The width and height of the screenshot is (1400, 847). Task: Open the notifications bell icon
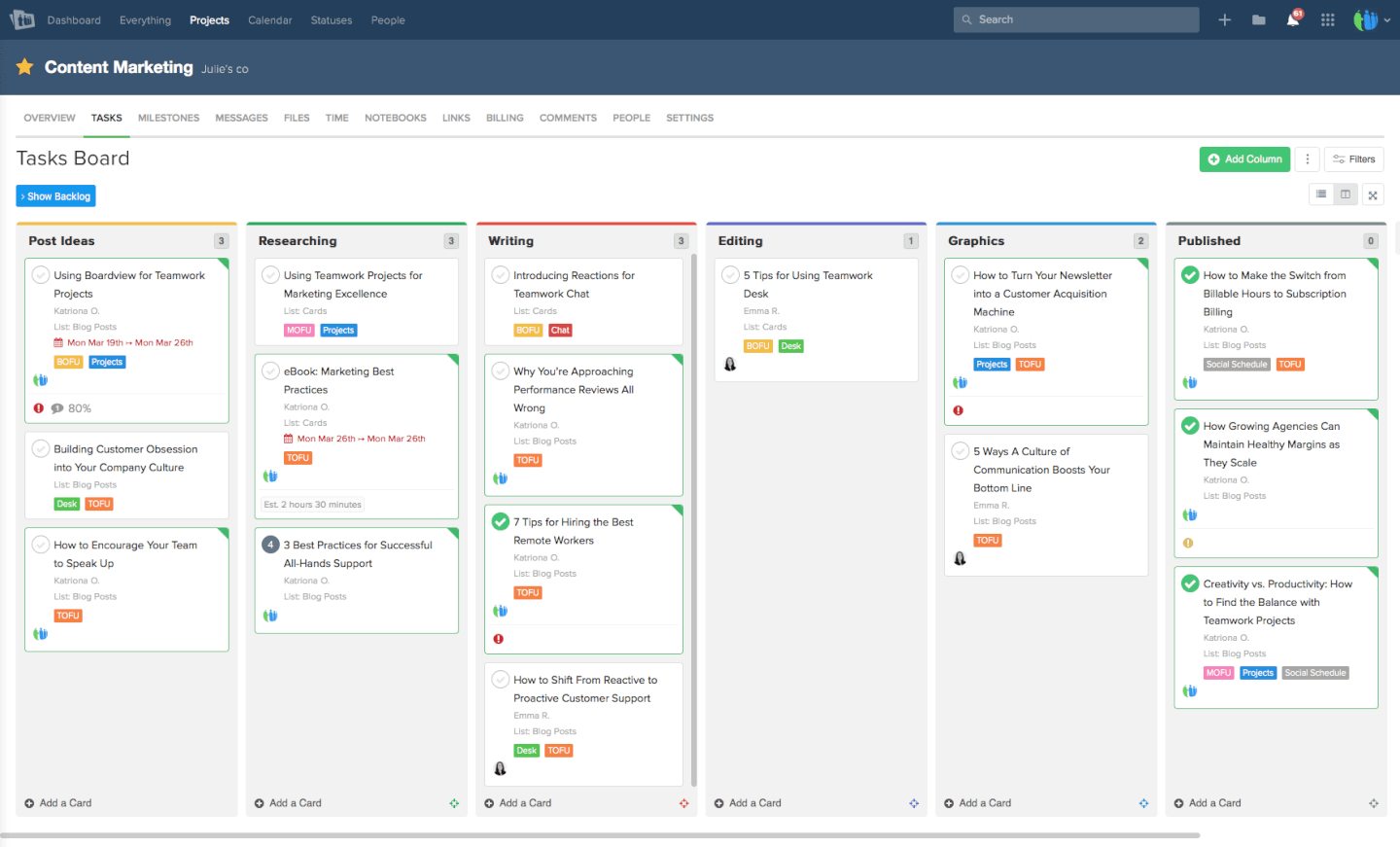[1293, 19]
